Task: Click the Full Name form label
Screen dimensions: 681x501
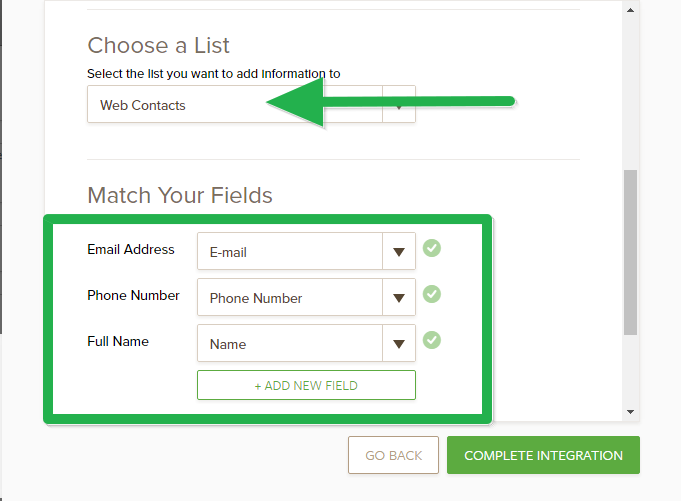Action: pyautogui.click(x=118, y=342)
